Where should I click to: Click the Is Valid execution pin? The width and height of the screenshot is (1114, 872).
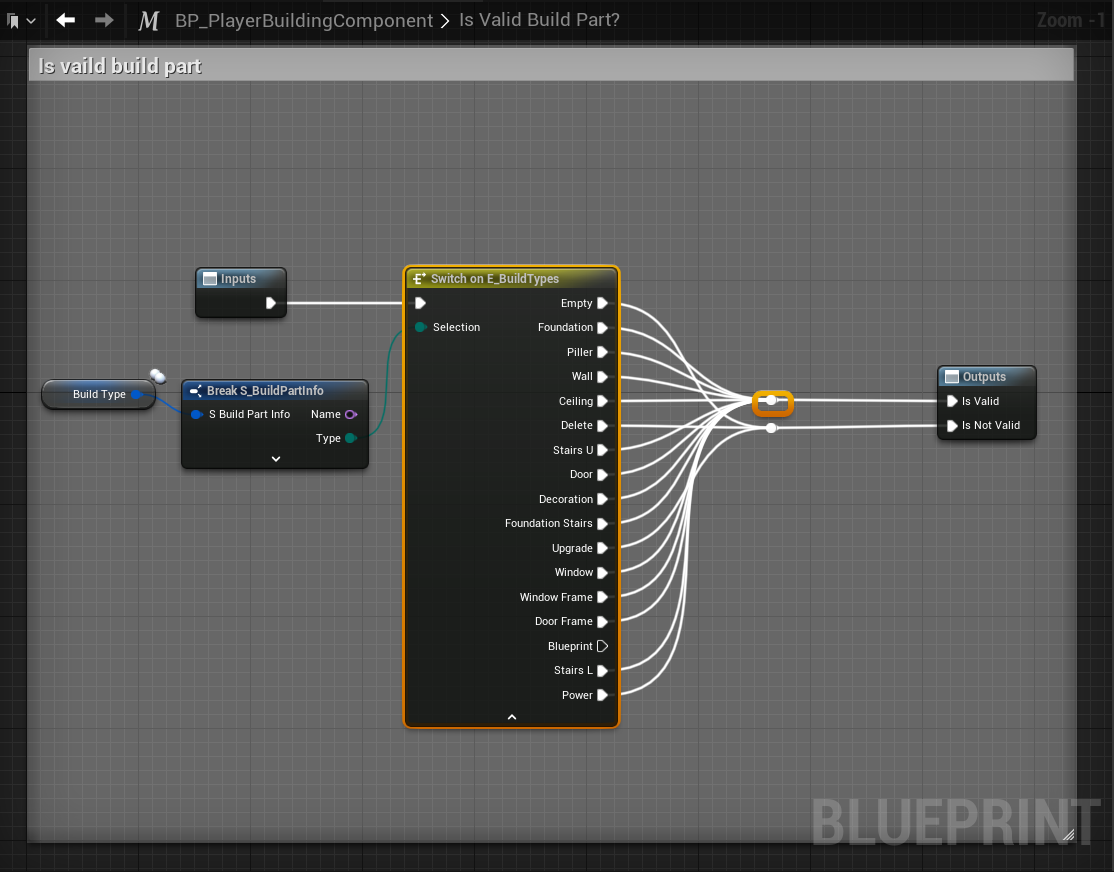952,401
